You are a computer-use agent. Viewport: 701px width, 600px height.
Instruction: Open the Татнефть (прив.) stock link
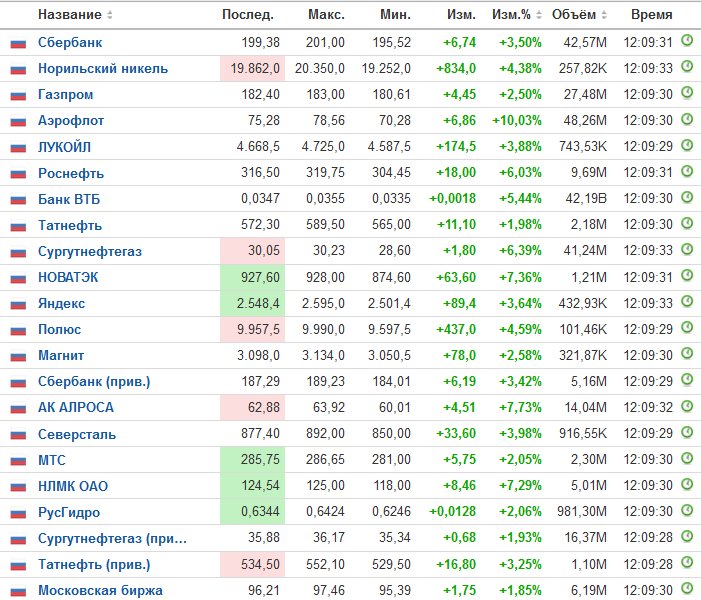(x=94, y=564)
